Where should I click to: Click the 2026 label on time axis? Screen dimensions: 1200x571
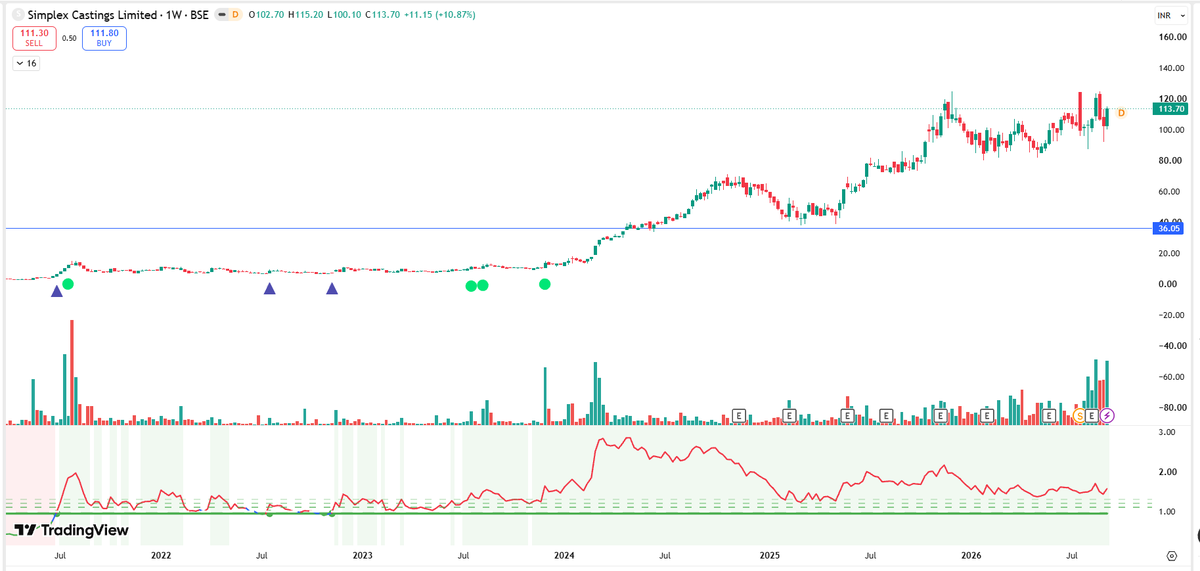click(x=970, y=554)
